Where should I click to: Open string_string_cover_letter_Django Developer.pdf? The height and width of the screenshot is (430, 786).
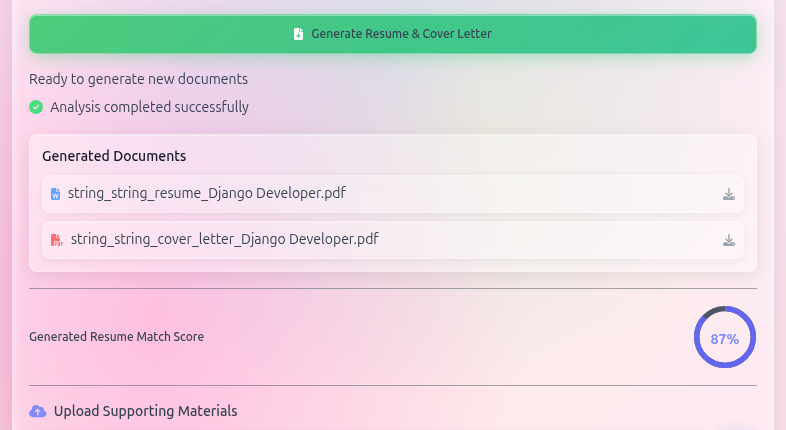pos(224,239)
